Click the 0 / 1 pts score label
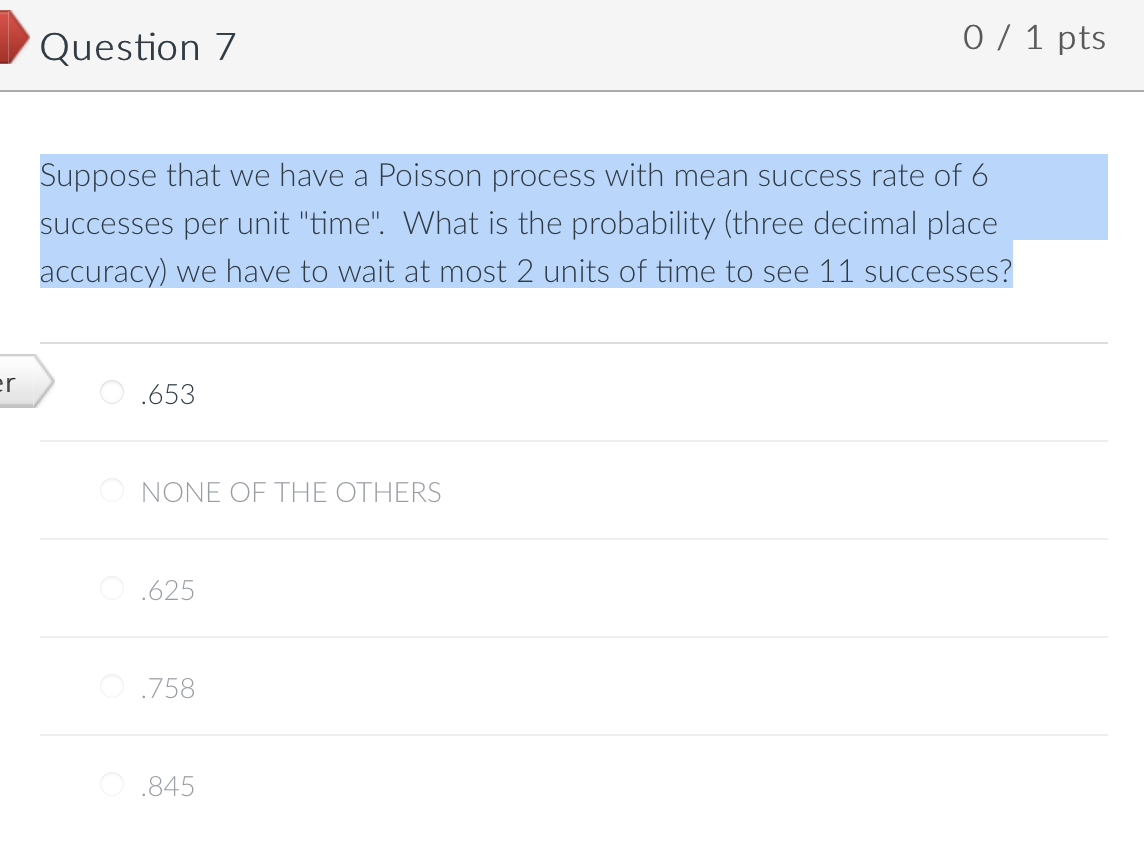 tap(1035, 38)
